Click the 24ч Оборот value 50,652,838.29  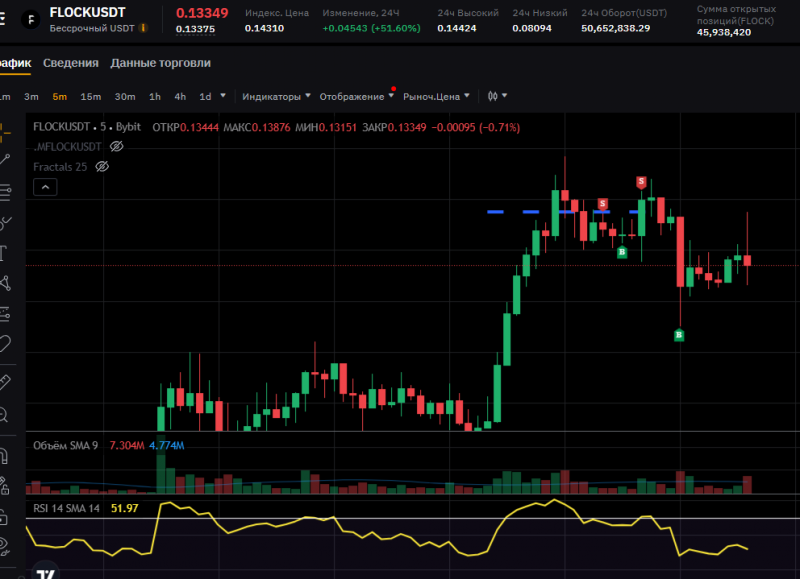point(616,28)
